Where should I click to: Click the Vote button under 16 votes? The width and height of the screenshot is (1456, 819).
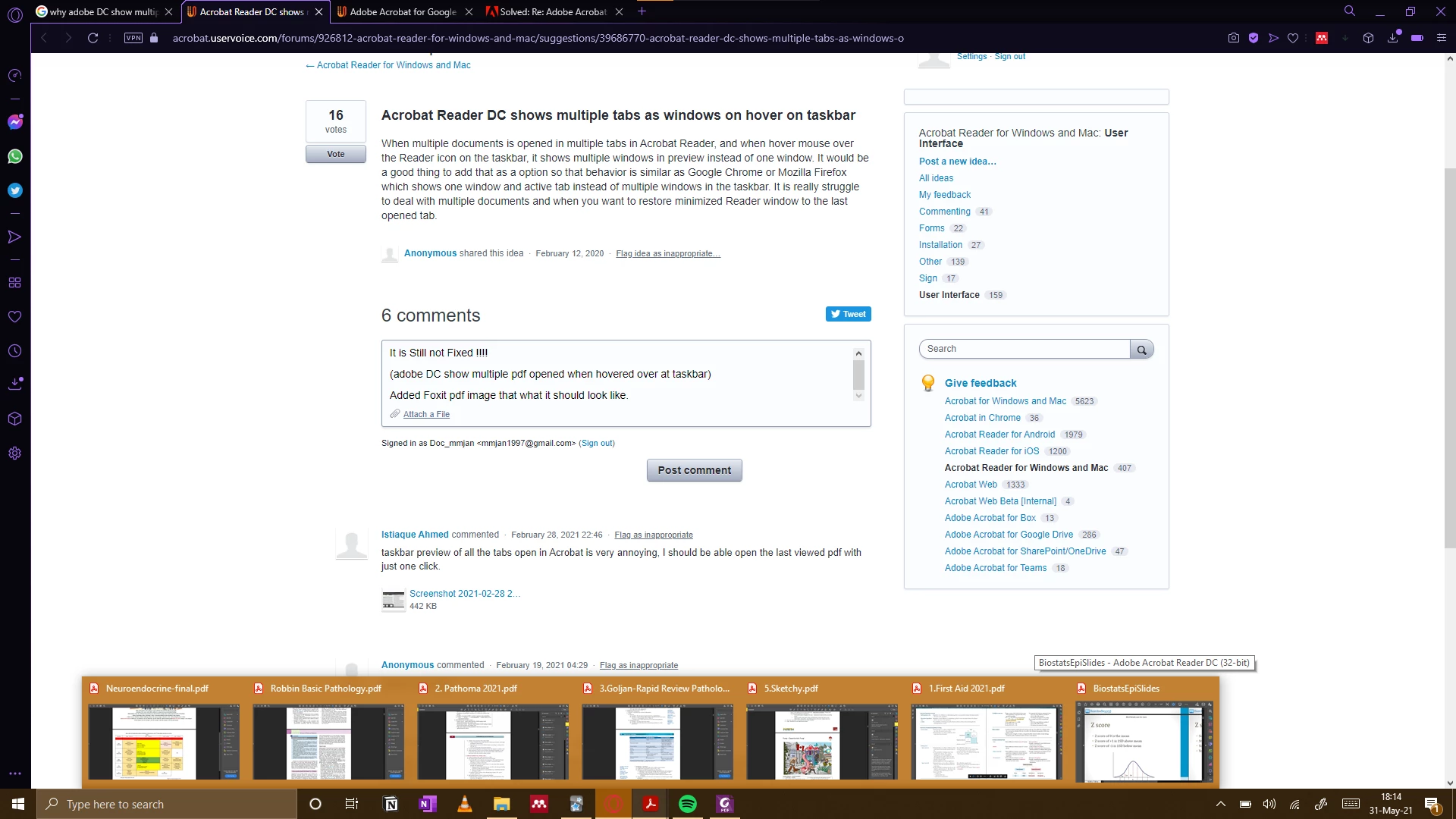[336, 154]
